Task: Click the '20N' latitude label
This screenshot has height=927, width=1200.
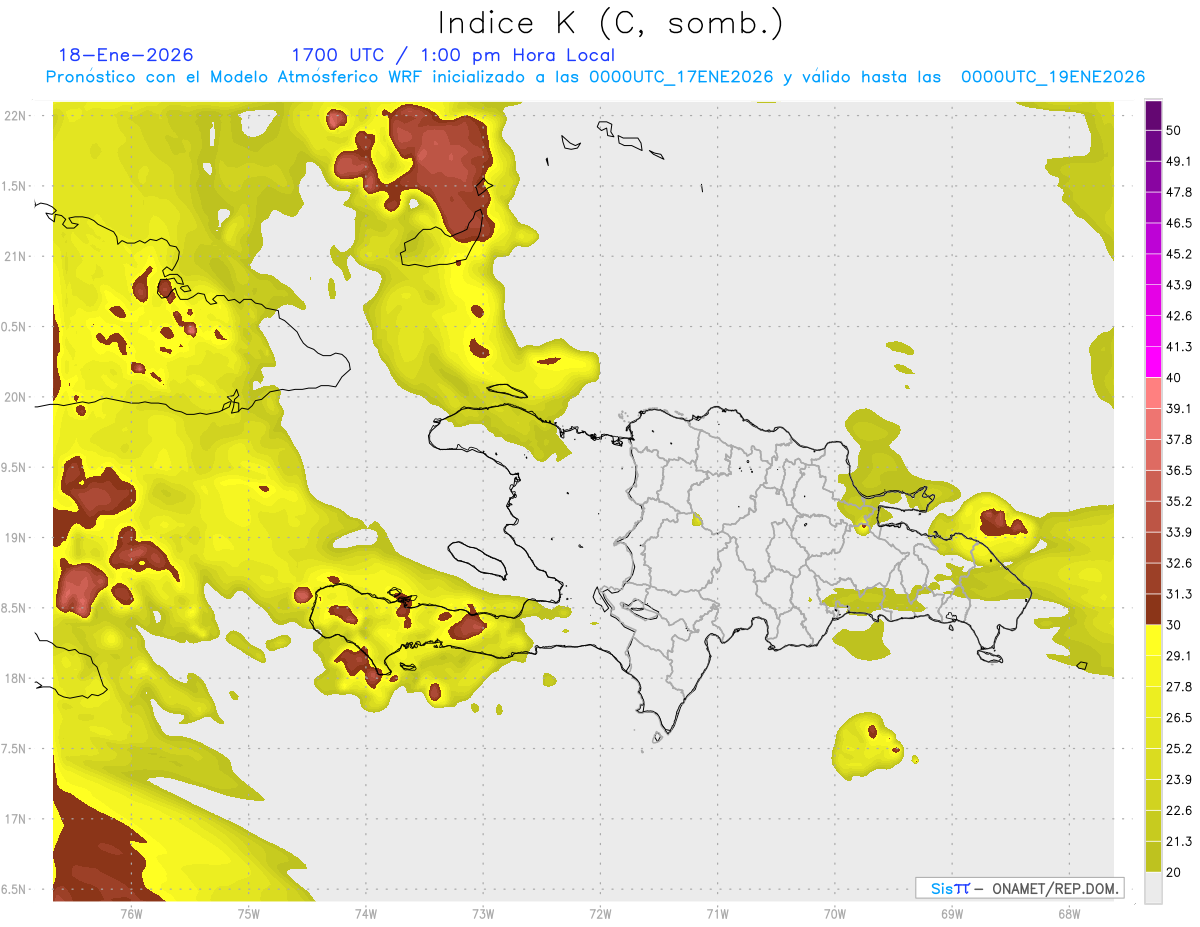Action: (x=17, y=397)
